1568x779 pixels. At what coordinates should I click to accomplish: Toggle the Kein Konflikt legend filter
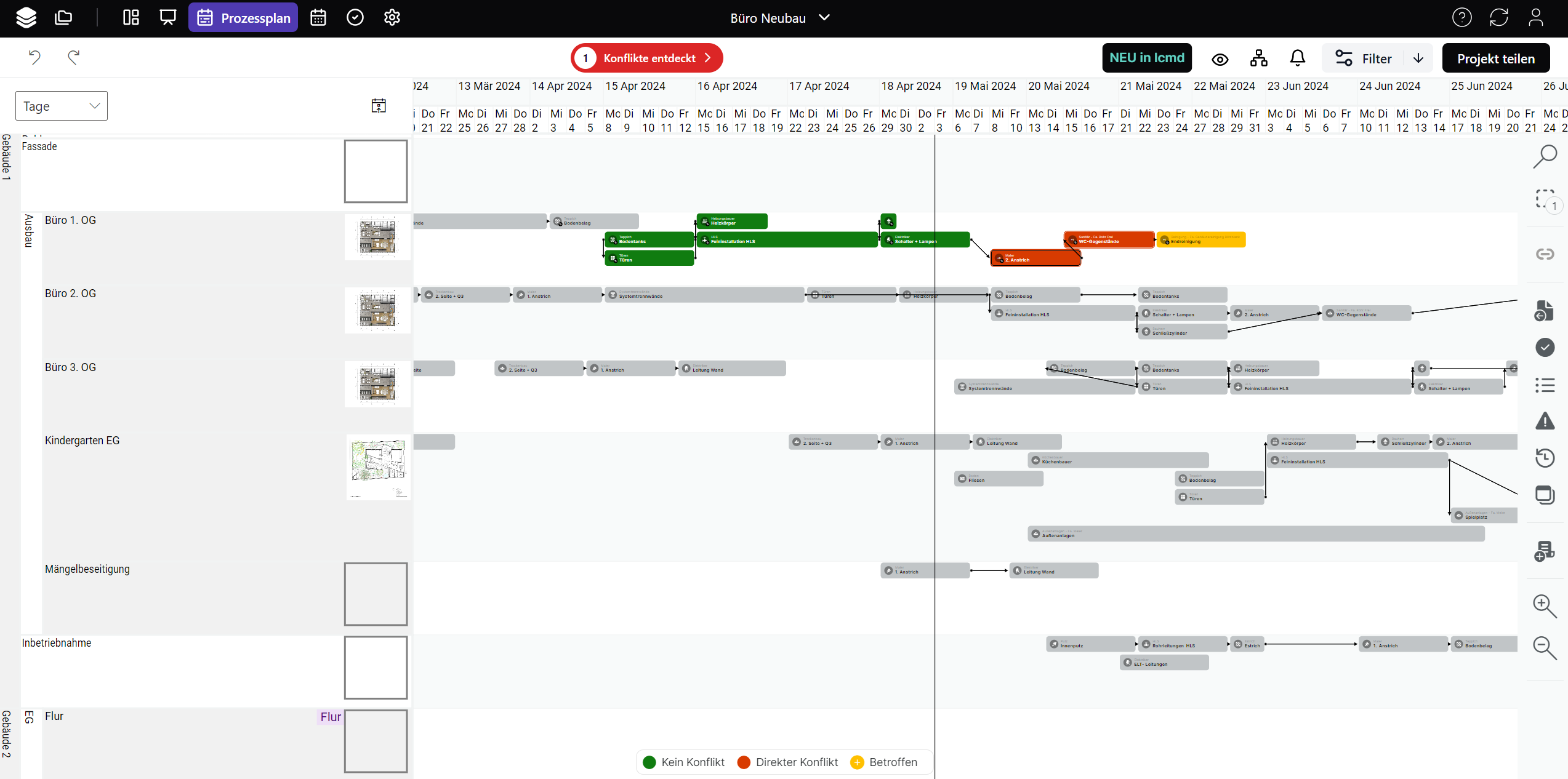(683, 762)
